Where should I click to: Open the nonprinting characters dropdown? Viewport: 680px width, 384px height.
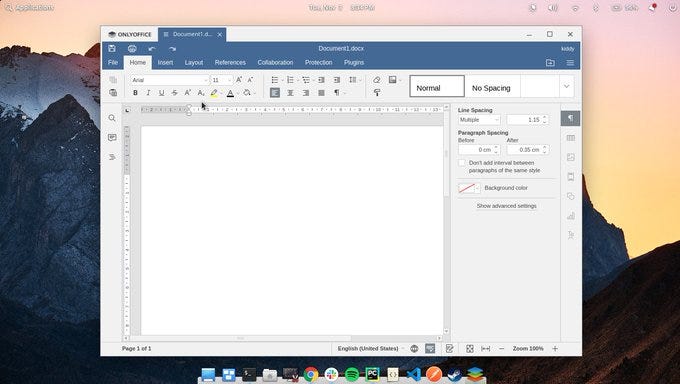coord(344,93)
